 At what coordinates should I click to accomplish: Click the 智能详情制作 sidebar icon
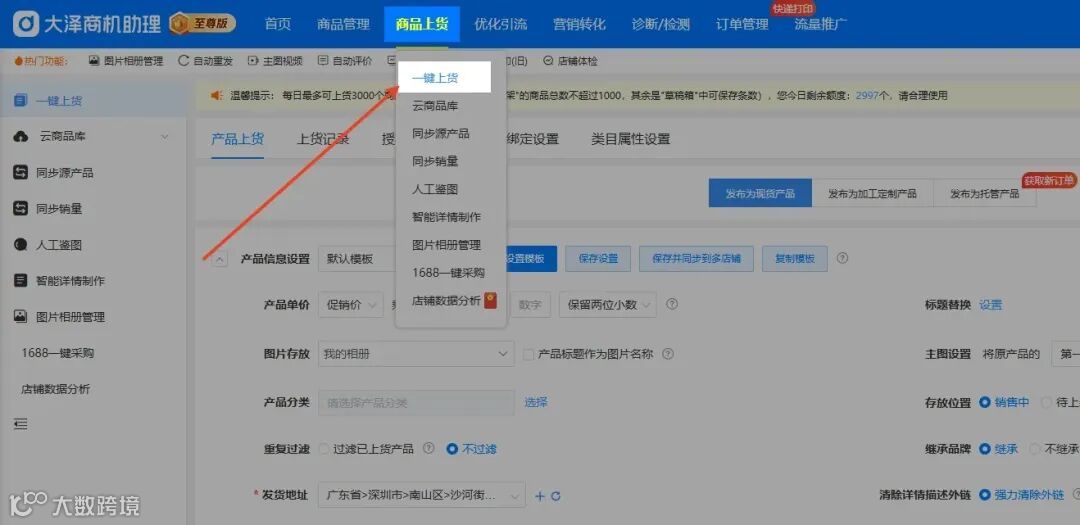21,281
